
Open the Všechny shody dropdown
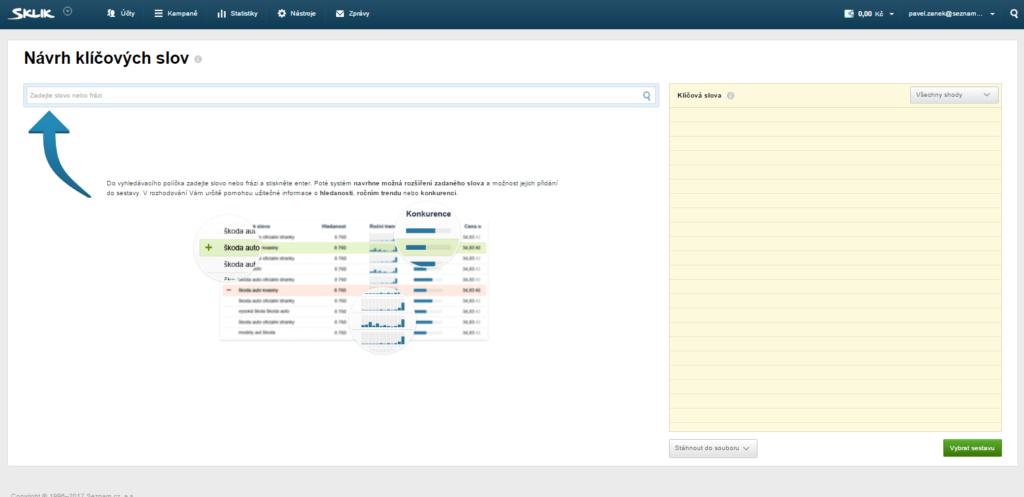[954, 94]
